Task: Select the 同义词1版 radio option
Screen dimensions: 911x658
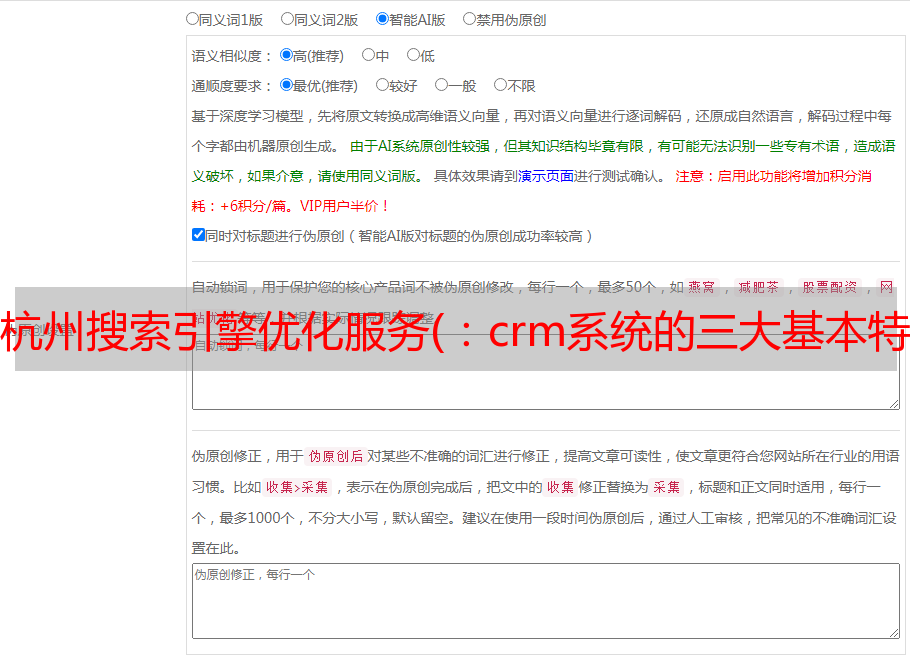Action: tap(192, 19)
